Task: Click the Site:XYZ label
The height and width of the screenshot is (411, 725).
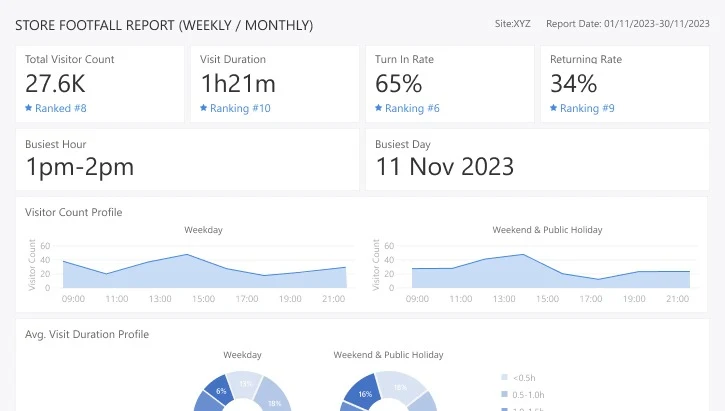Action: (x=512, y=24)
